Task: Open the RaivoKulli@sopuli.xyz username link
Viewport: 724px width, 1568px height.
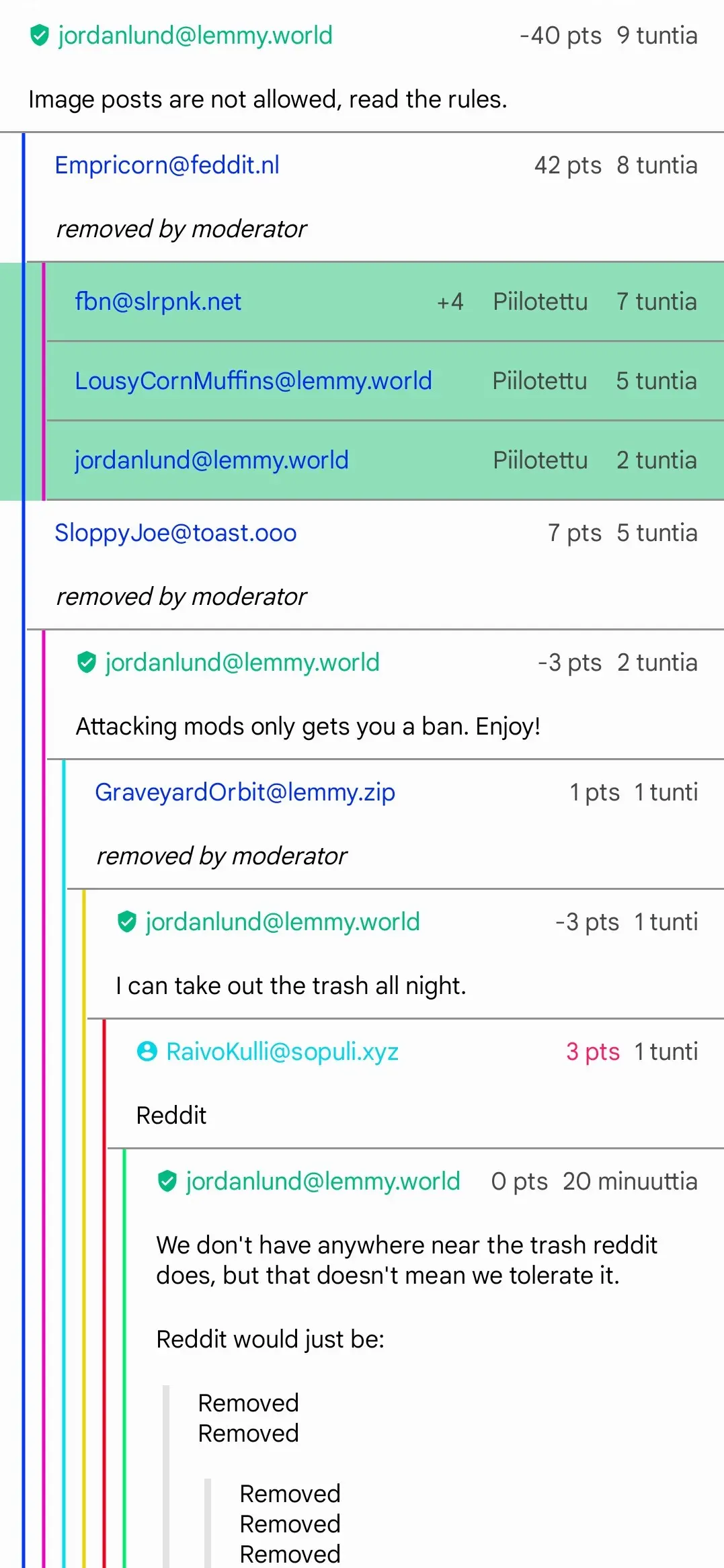Action: pyautogui.click(x=282, y=1052)
